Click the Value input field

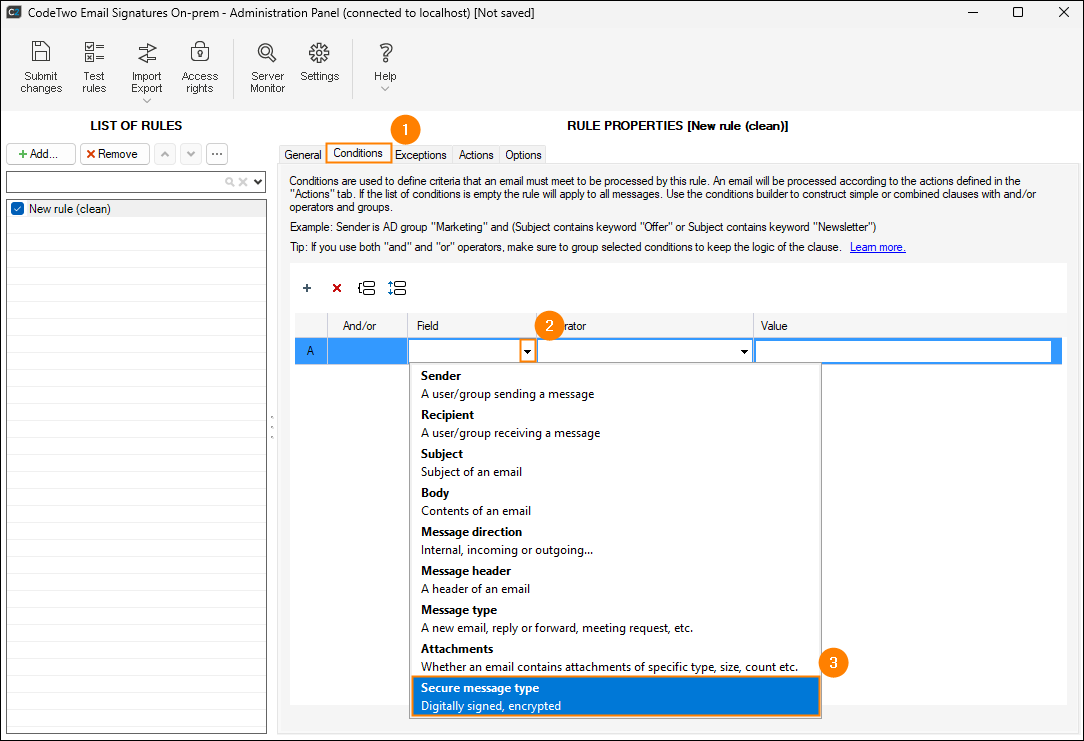pos(903,352)
